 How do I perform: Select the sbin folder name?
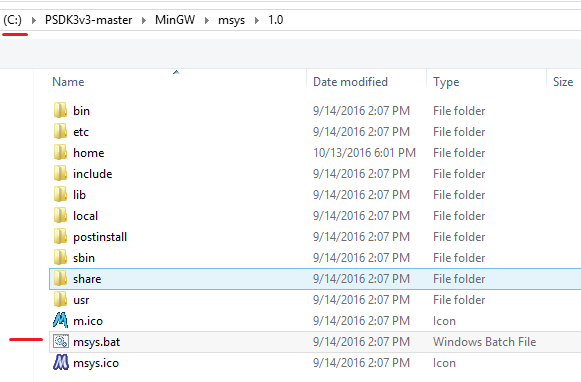click(84, 258)
